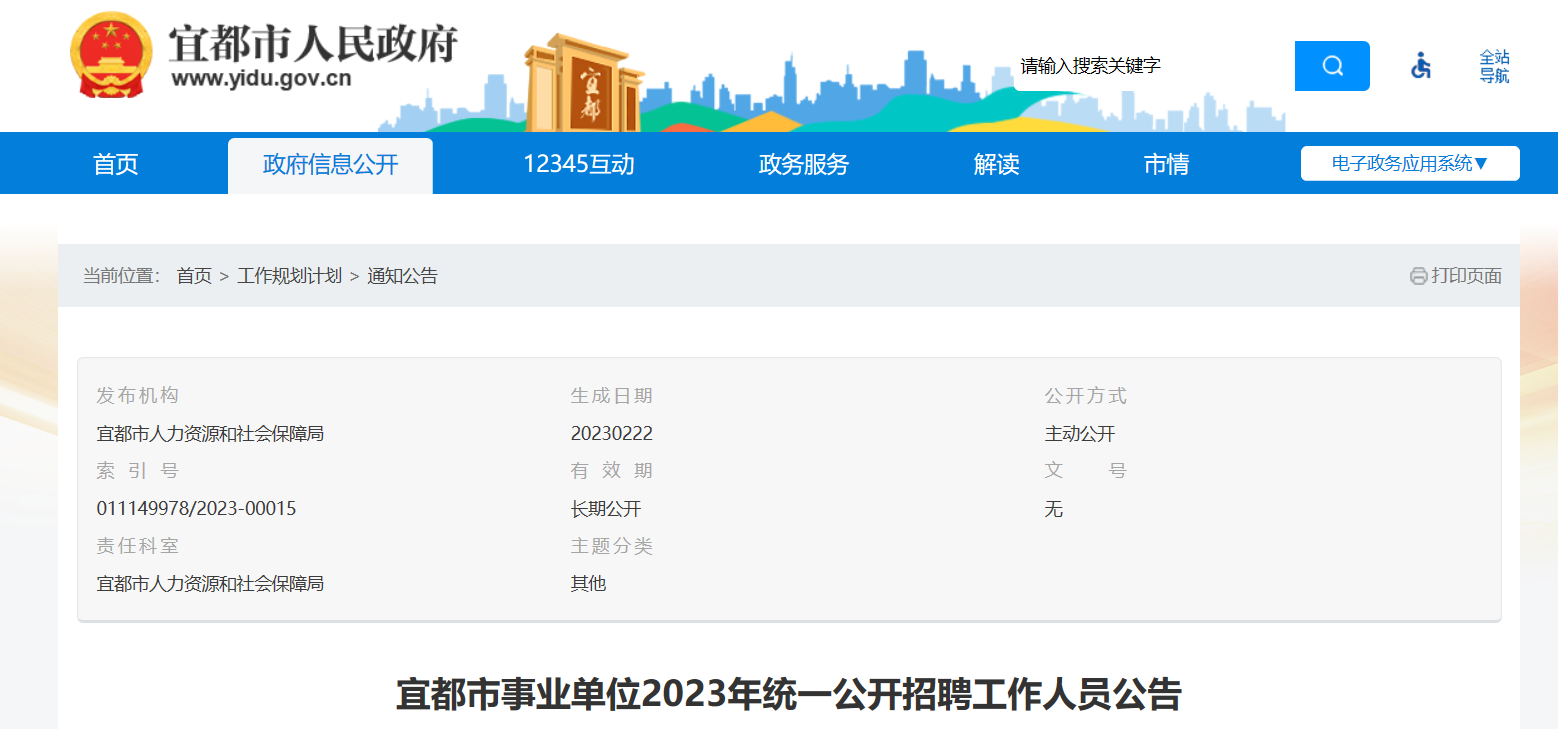This screenshot has width=1558, height=729.
Task: Go to the 首页 navigation tab
Action: point(116,164)
